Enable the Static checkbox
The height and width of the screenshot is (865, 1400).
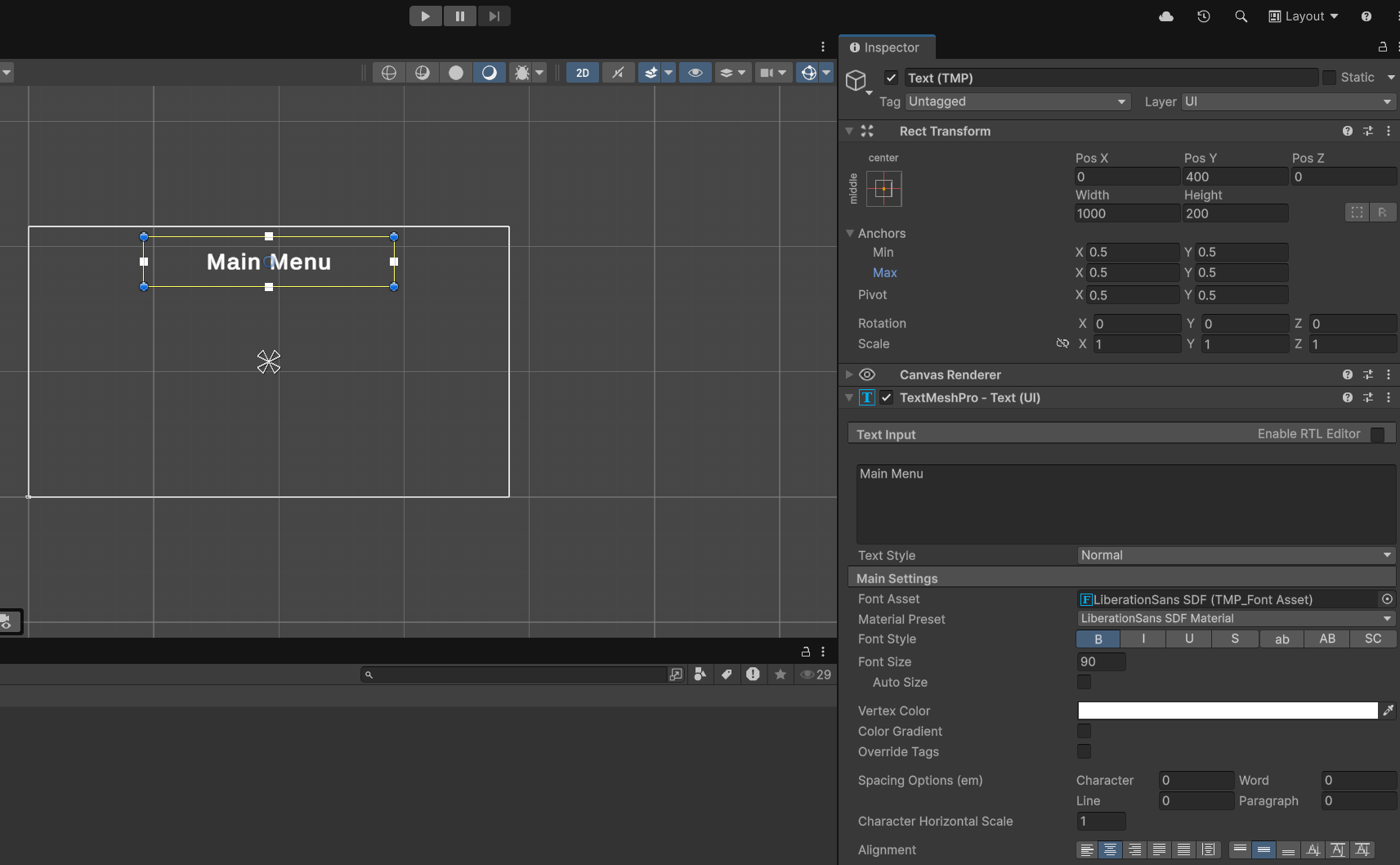click(x=1329, y=78)
